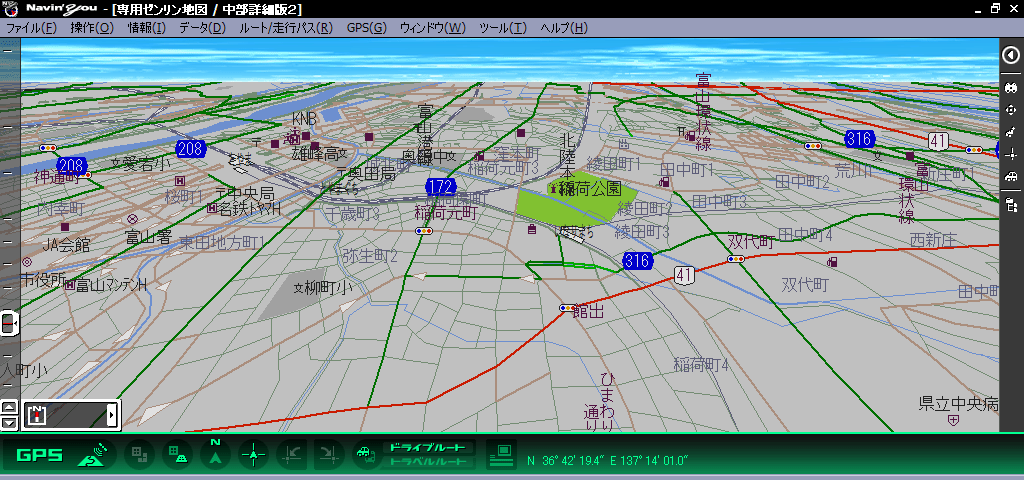
Task: Click the 稲荷公園 green park label
Action: point(590,190)
